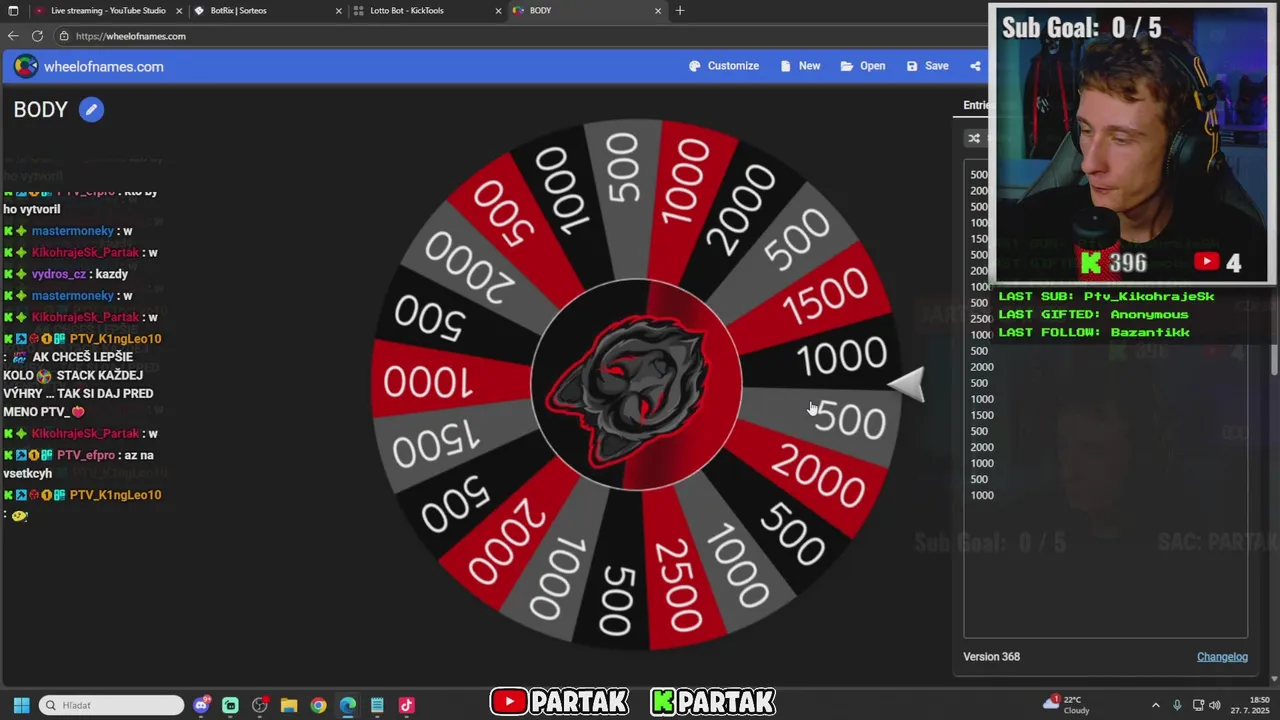The height and width of the screenshot is (720, 1280).
Task: Click Version 368 text
Action: (x=991, y=657)
